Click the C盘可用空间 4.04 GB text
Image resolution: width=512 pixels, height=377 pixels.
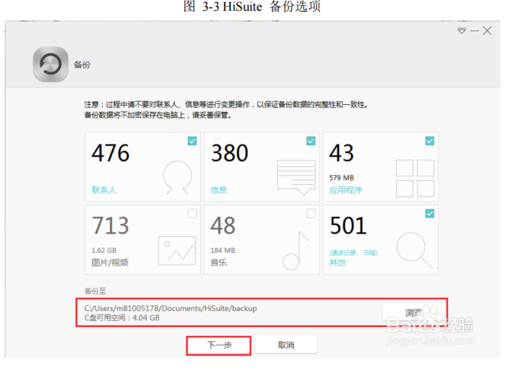tap(122, 318)
